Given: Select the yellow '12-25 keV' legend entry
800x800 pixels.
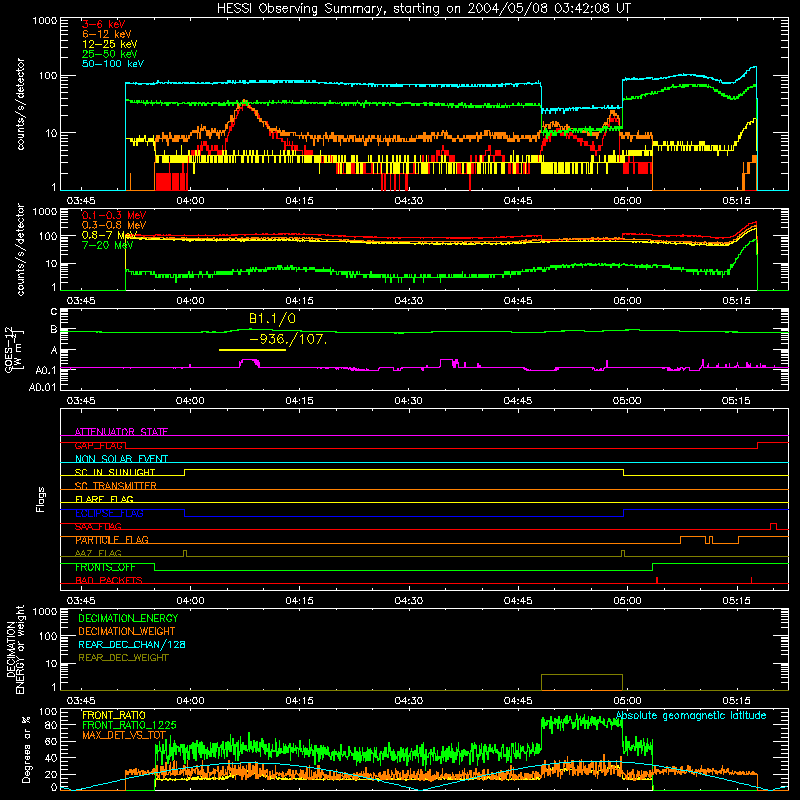Looking at the screenshot, I should (110, 44).
